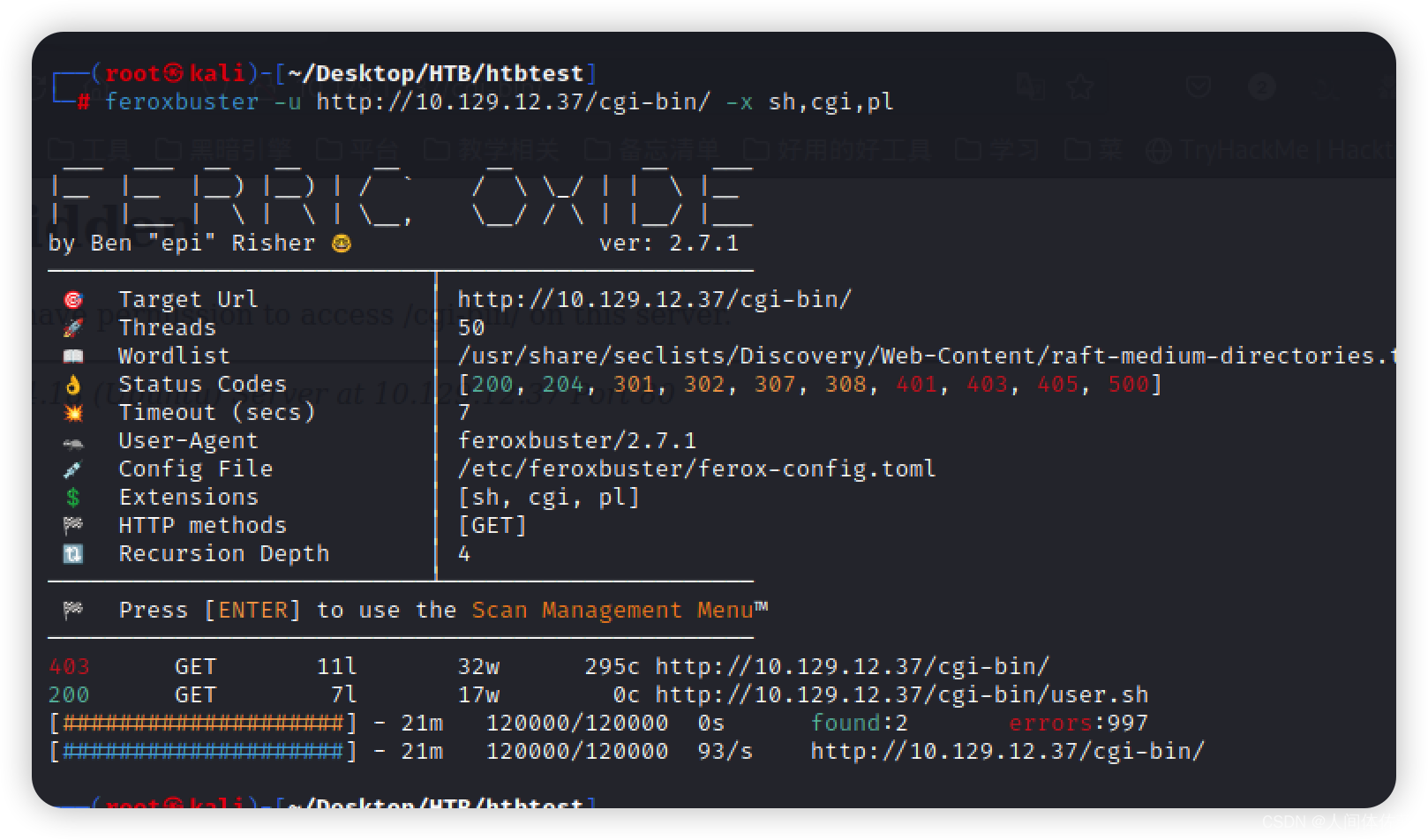Click the 403 result URL ending in cgi-bin/
Viewport: 1428px width, 840px height.
point(853,667)
